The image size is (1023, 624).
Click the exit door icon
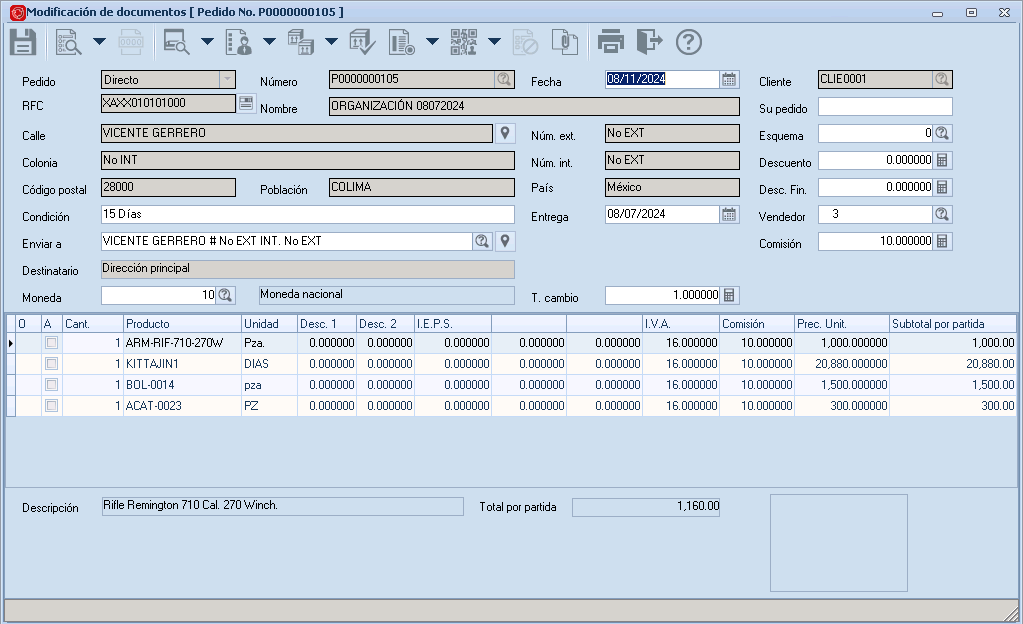click(649, 42)
